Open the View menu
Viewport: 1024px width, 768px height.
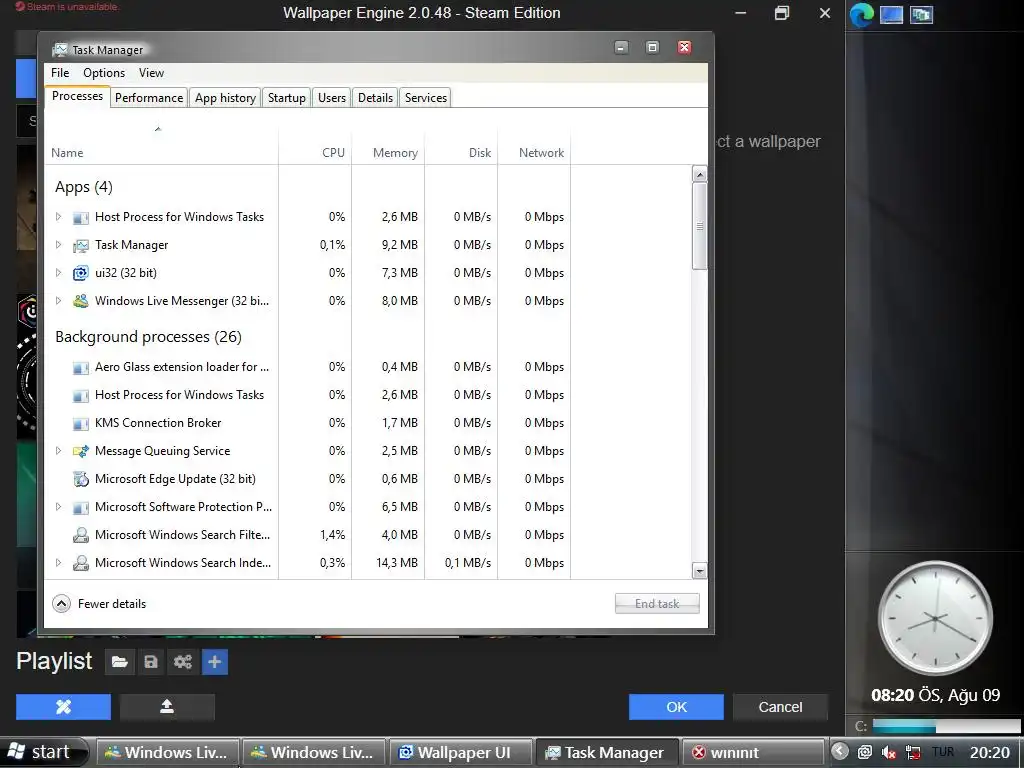click(151, 73)
